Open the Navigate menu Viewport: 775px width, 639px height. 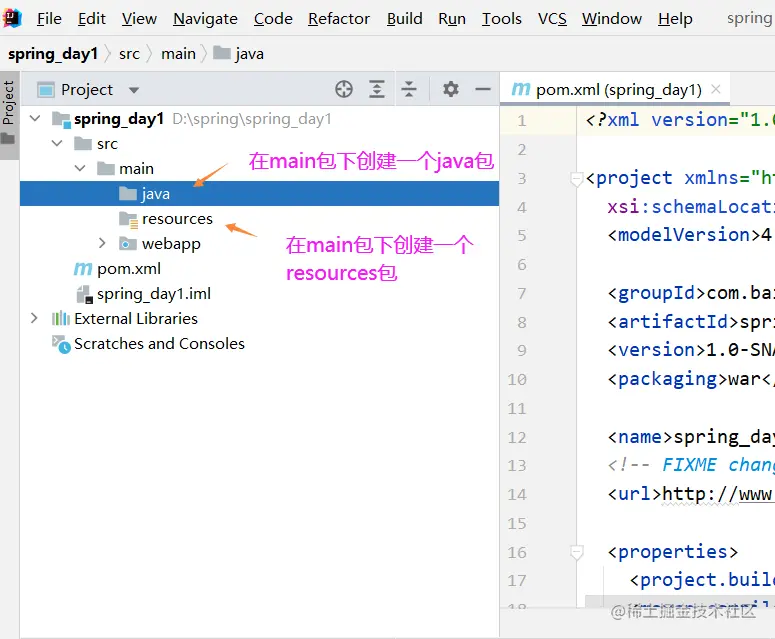(x=205, y=19)
